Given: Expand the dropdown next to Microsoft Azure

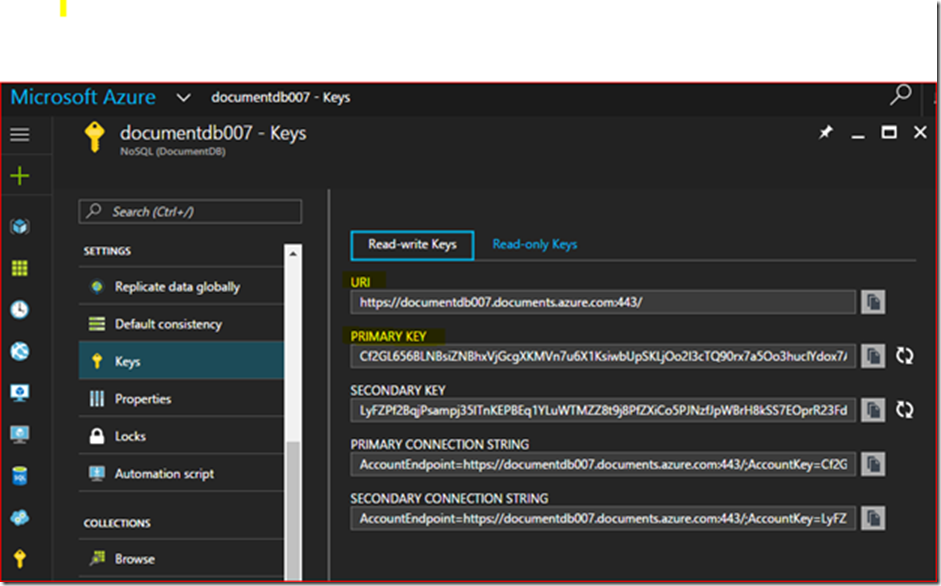Looking at the screenshot, I should pos(183,98).
